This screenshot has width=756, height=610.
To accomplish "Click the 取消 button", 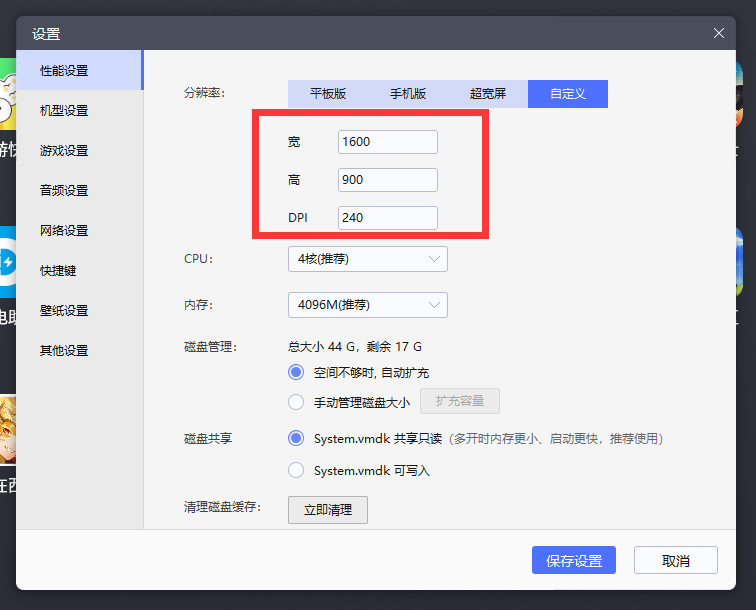I will 675,560.
